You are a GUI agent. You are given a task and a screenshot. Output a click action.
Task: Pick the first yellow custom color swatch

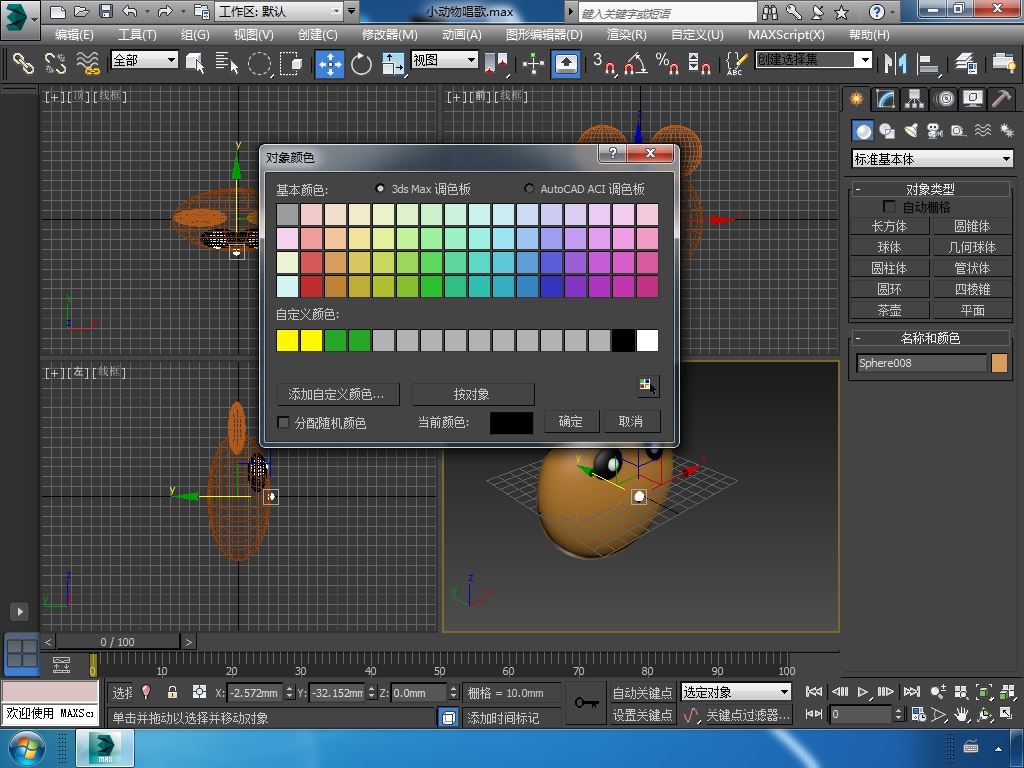288,341
